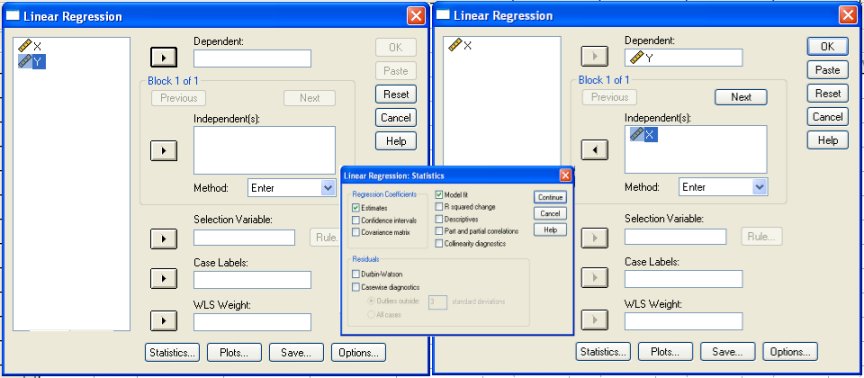Click Y in right window Dependent box
The height and width of the screenshot is (378, 864).
641,58
